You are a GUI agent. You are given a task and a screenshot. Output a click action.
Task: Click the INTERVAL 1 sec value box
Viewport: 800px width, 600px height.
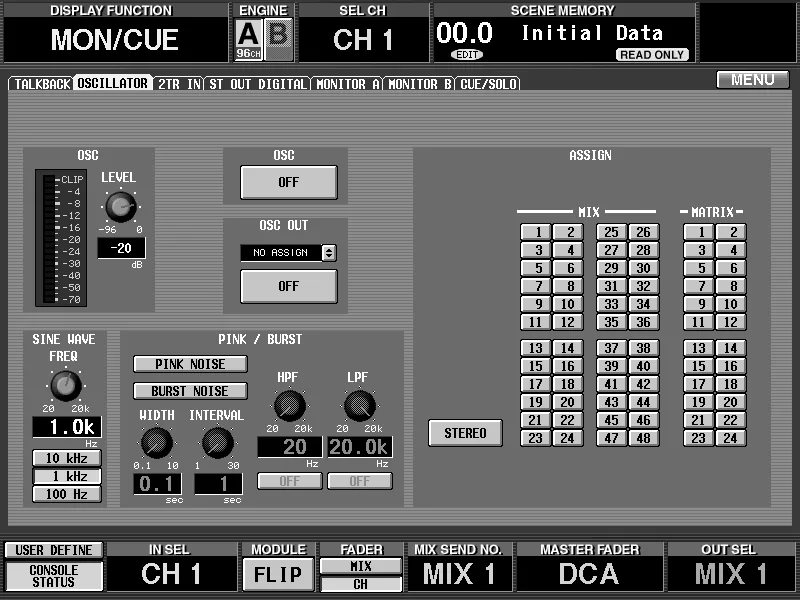pos(218,484)
